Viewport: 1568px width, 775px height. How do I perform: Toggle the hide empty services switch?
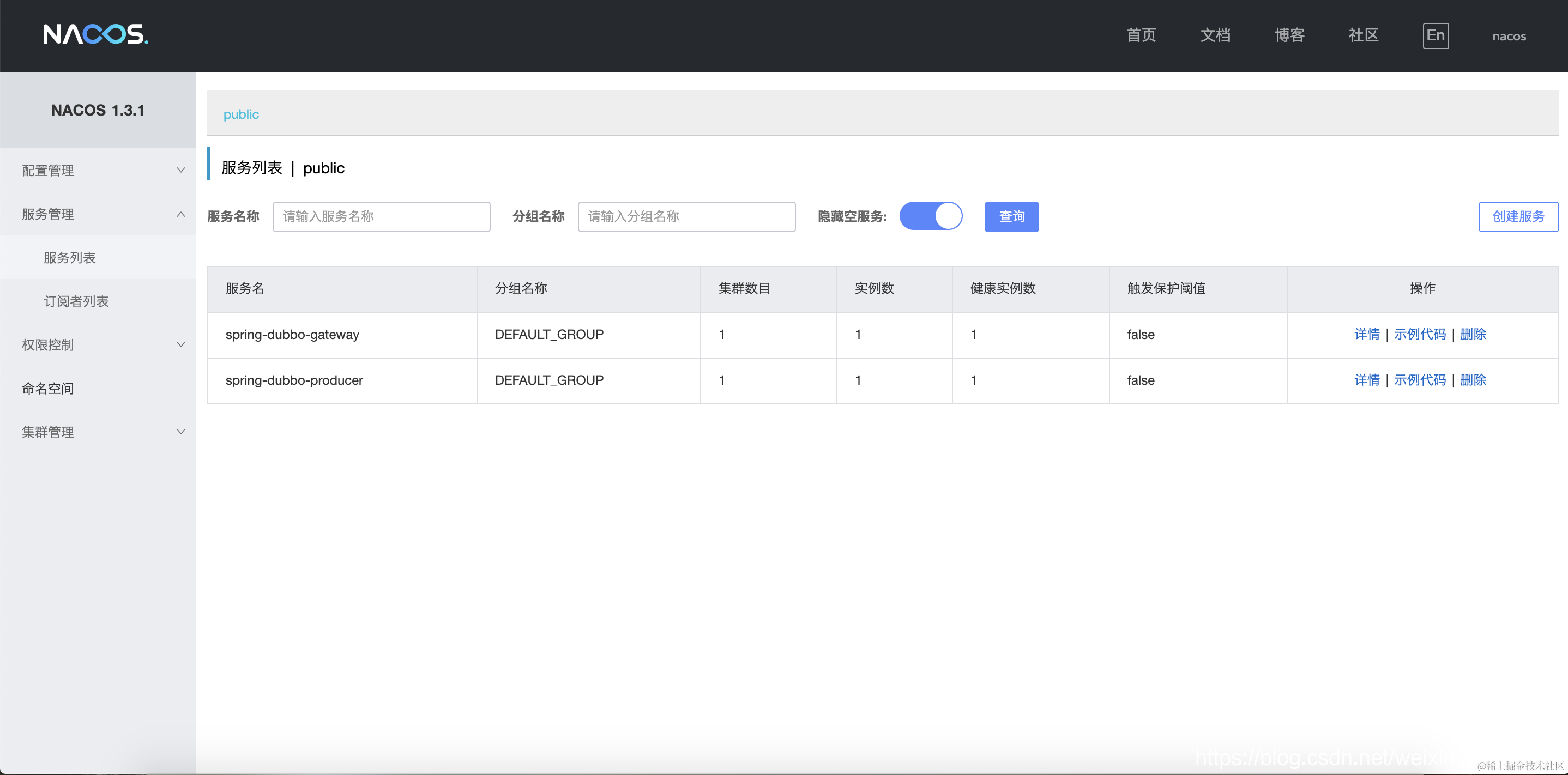[930, 216]
